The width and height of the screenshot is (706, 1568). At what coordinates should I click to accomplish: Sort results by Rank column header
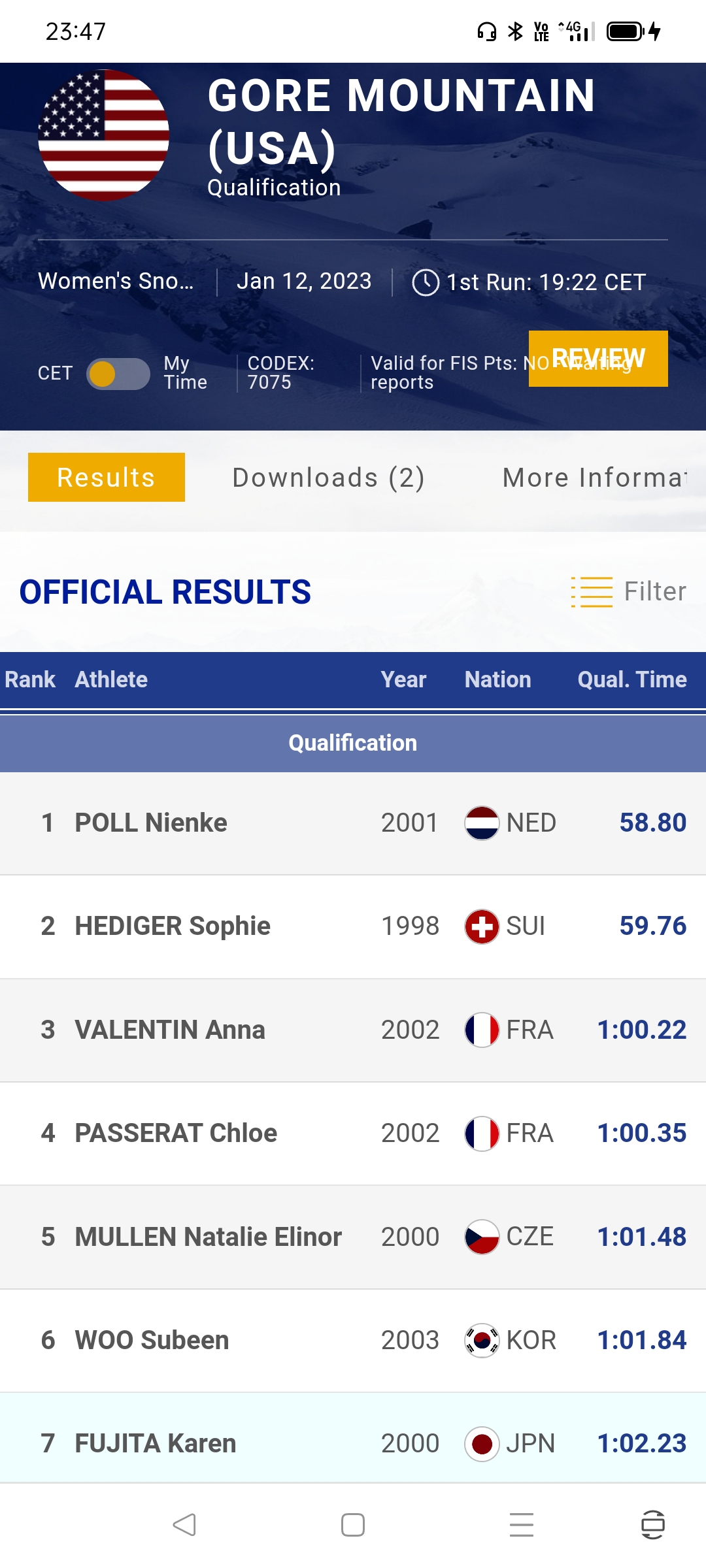point(30,679)
